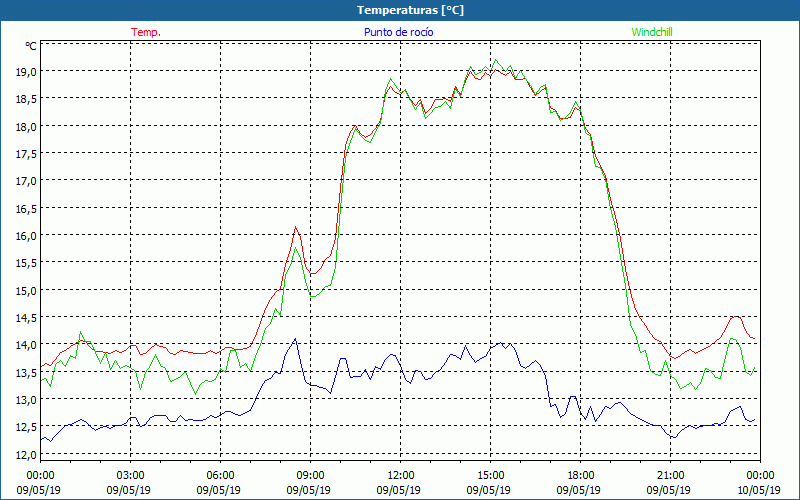Click the 18:00 time axis label
Image resolution: width=800 pixels, height=500 pixels.
click(x=580, y=475)
